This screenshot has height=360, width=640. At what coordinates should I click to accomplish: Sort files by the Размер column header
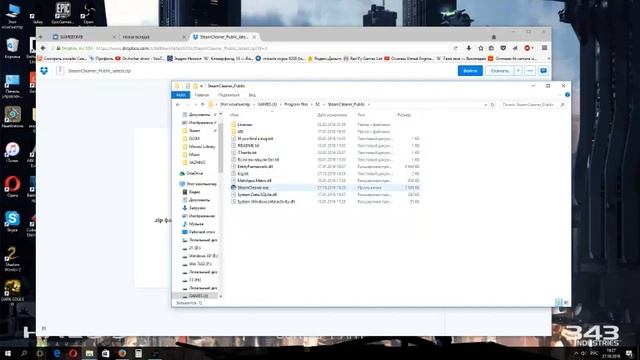(x=404, y=115)
